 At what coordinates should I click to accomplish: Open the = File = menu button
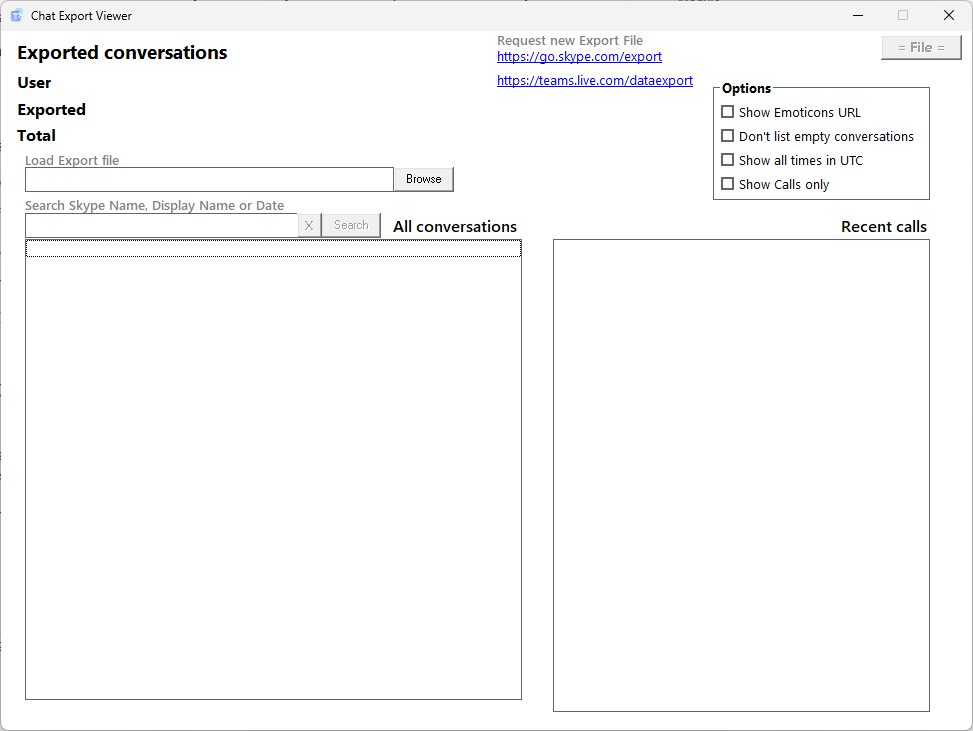[921, 48]
